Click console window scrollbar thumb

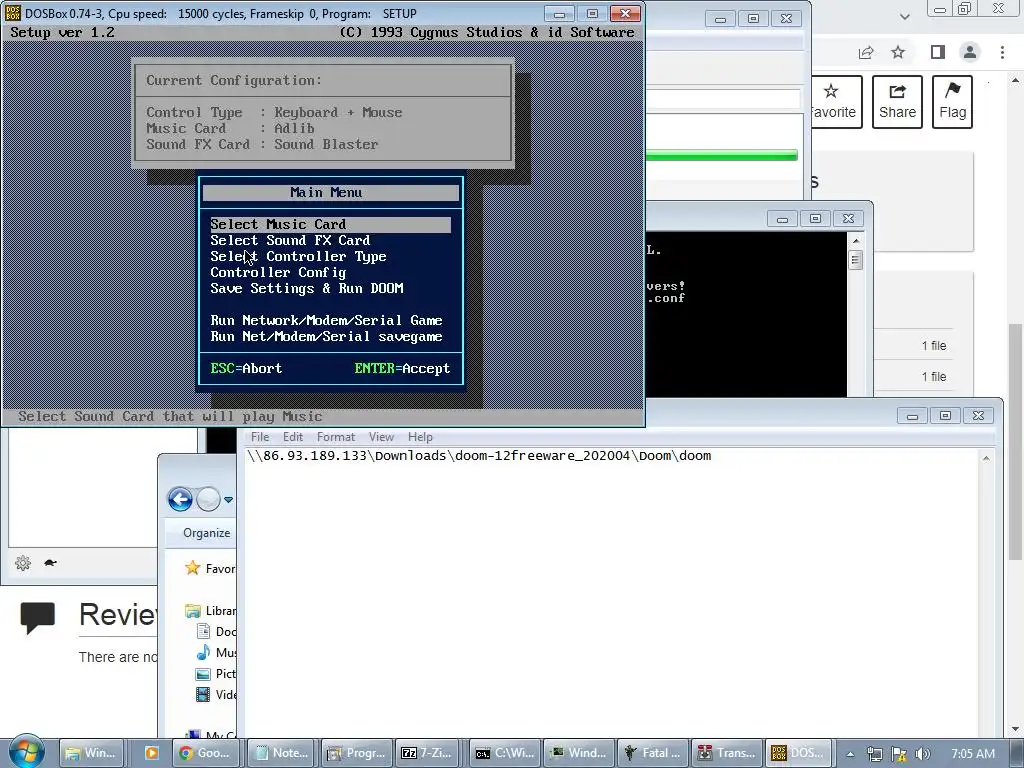(856, 260)
